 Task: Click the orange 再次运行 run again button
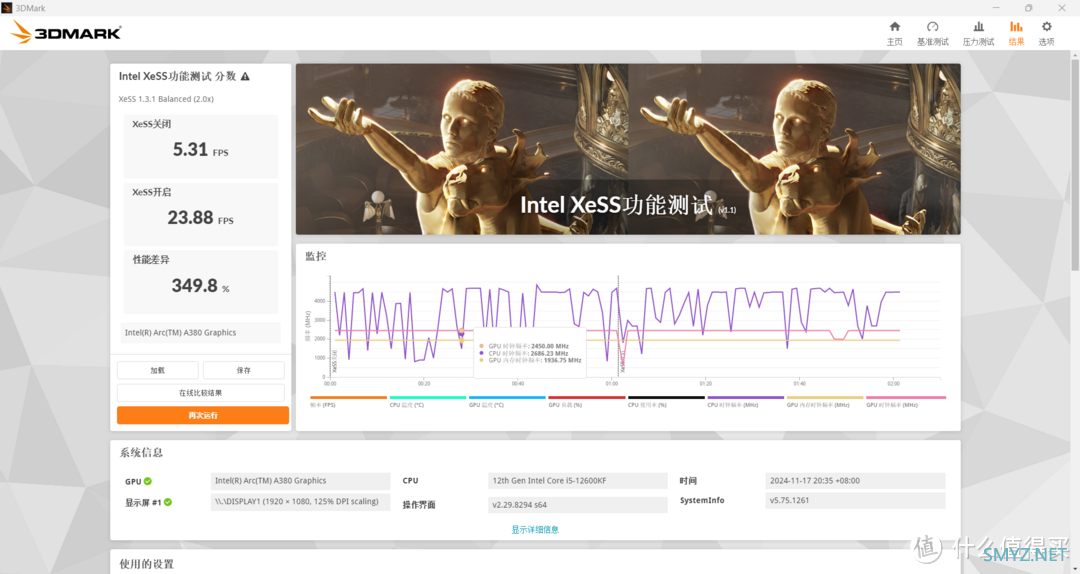point(202,416)
